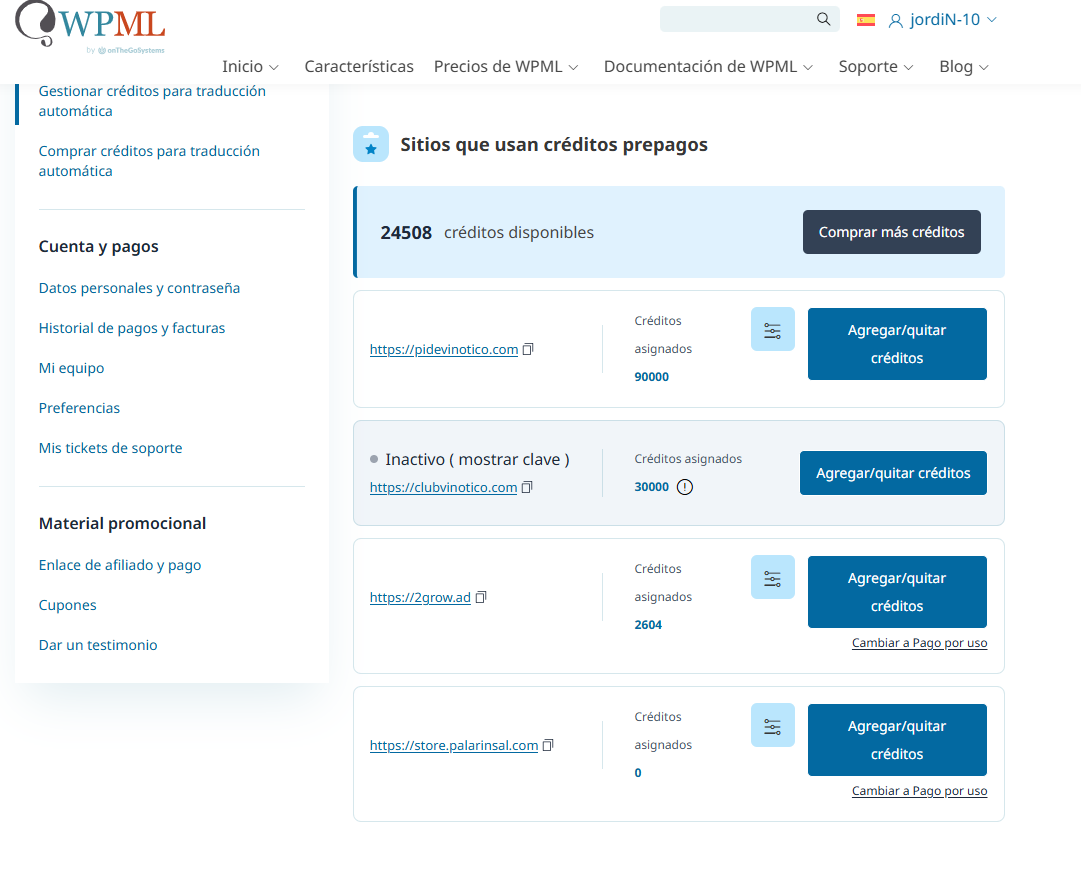The width and height of the screenshot is (1081, 893).
Task: Click the 2604 assigned credits value
Action: click(x=648, y=625)
